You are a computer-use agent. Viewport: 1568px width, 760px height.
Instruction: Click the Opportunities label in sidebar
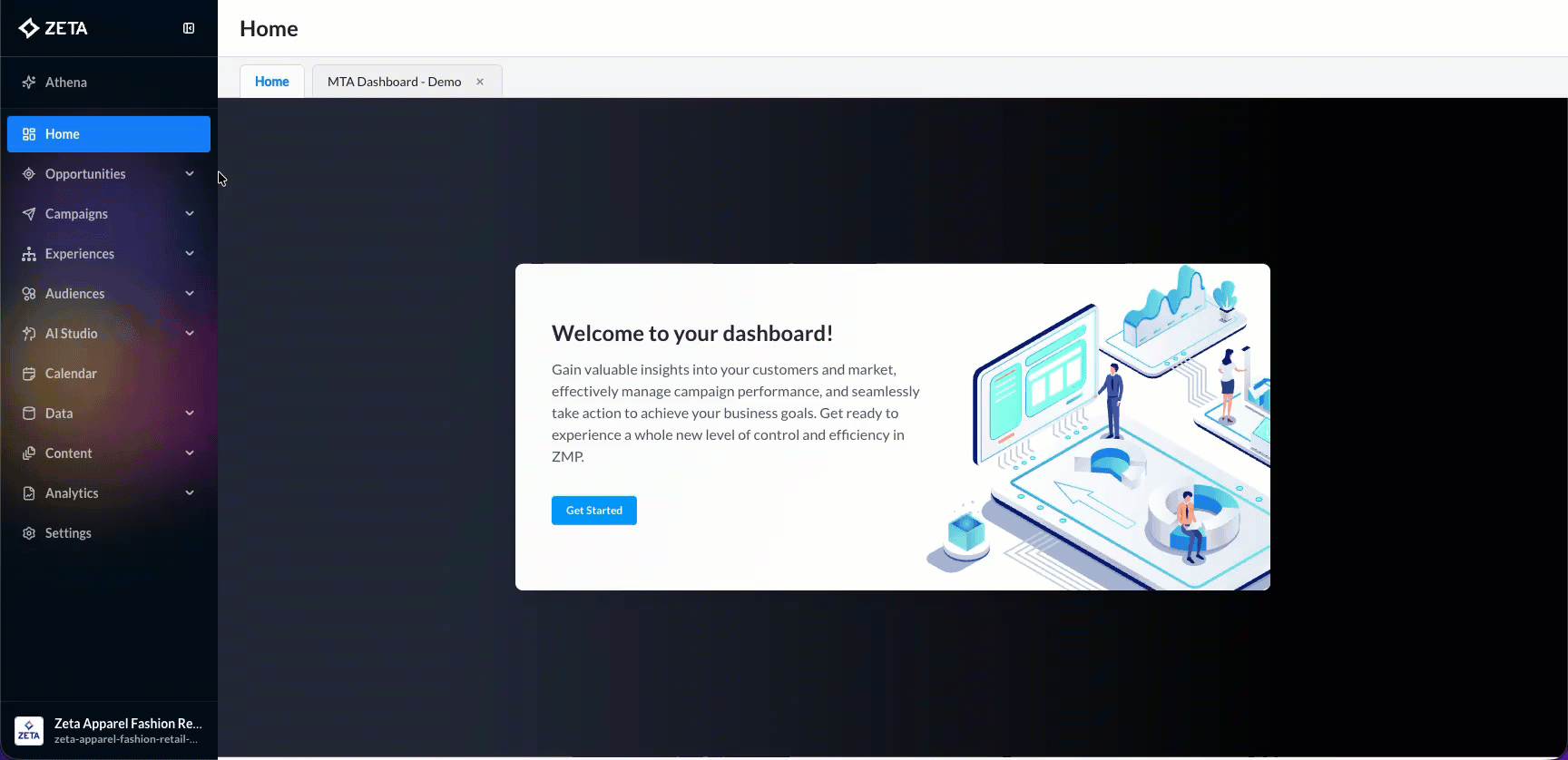click(x=85, y=174)
